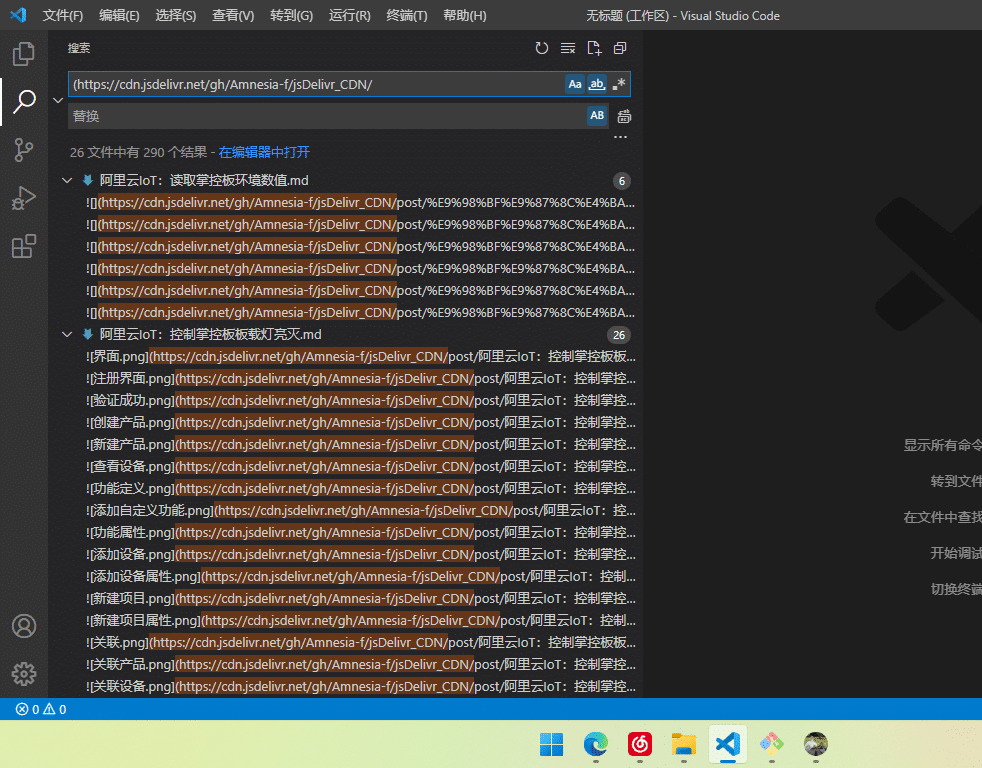Collapse the 控制掌控板板载灯亮灭.md result group
This screenshot has height=768, width=982.
point(67,335)
